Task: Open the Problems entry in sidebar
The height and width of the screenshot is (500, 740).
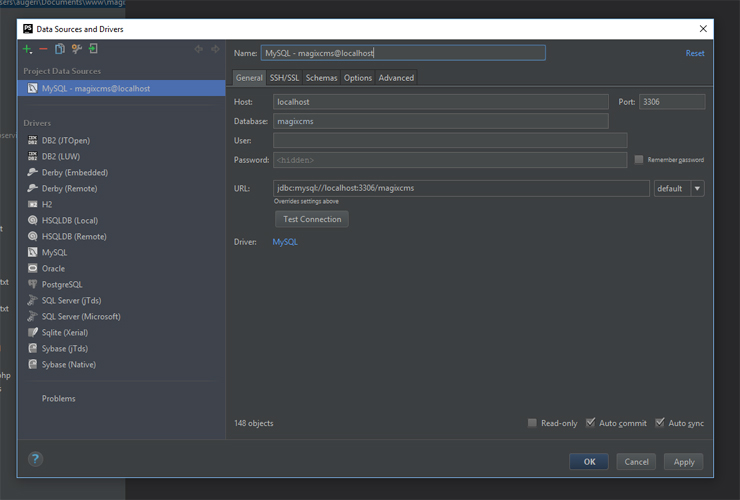Action: click(59, 398)
